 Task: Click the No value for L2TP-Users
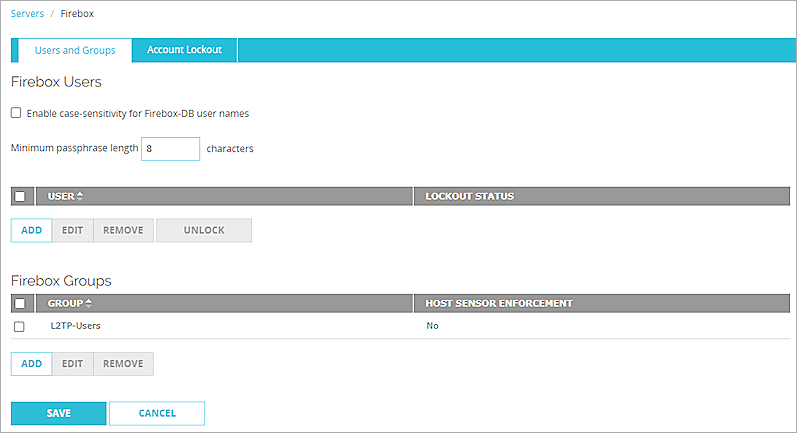point(433,326)
